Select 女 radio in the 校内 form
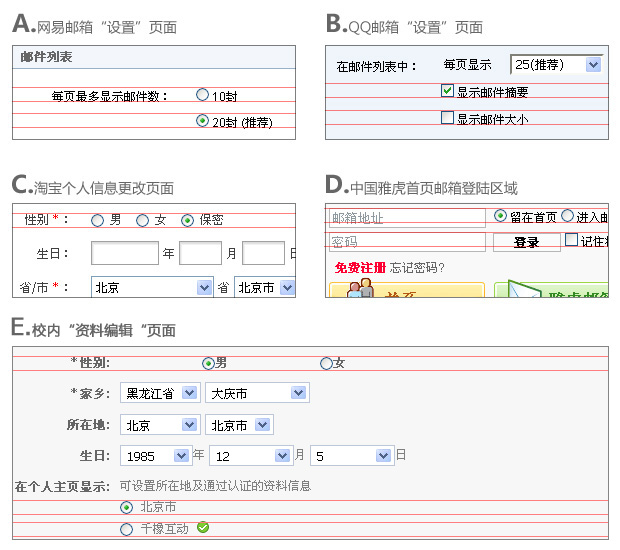The image size is (620, 550). click(326, 363)
